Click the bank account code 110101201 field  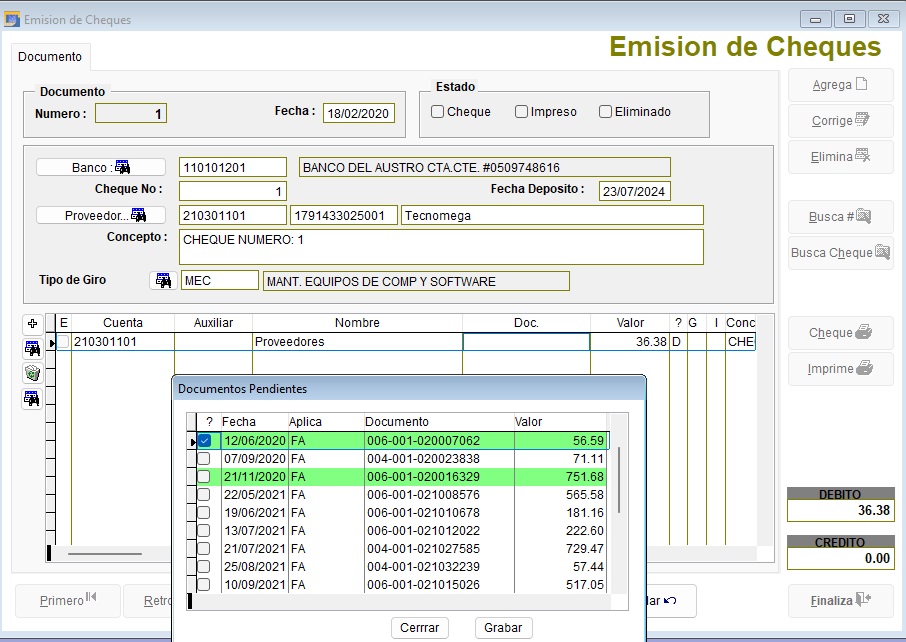tap(233, 168)
